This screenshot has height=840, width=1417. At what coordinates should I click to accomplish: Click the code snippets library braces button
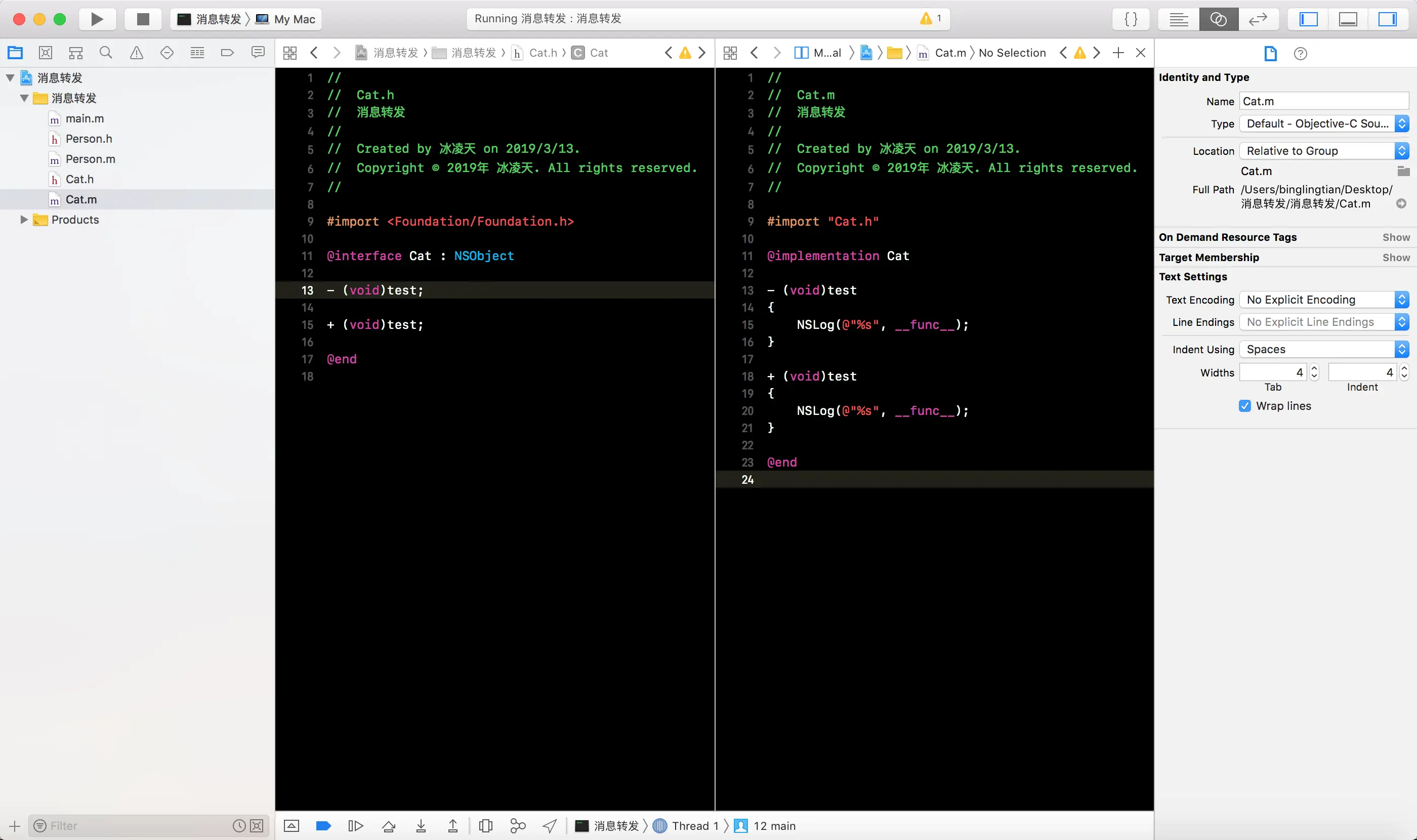coord(1131,19)
